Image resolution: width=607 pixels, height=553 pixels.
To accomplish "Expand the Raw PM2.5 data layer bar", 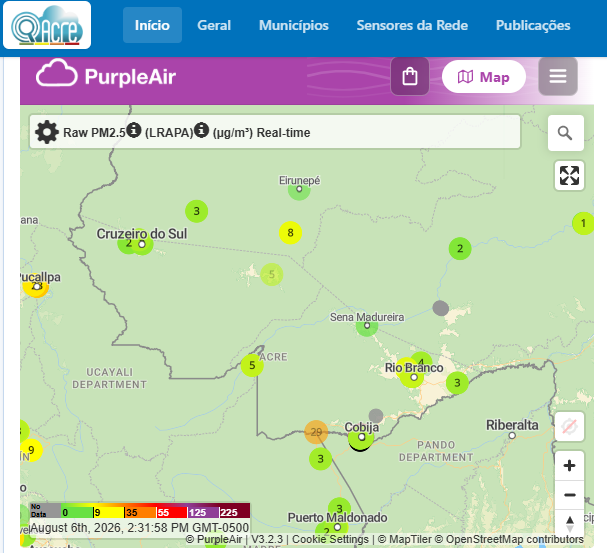I will [275, 132].
